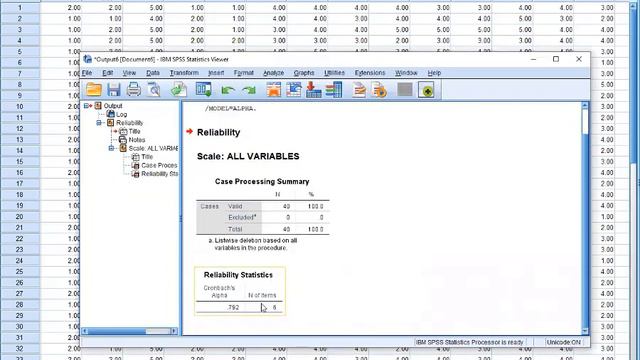Select row 1 header in Data Editor
This screenshot has width=640, height=360.
[20, 8]
